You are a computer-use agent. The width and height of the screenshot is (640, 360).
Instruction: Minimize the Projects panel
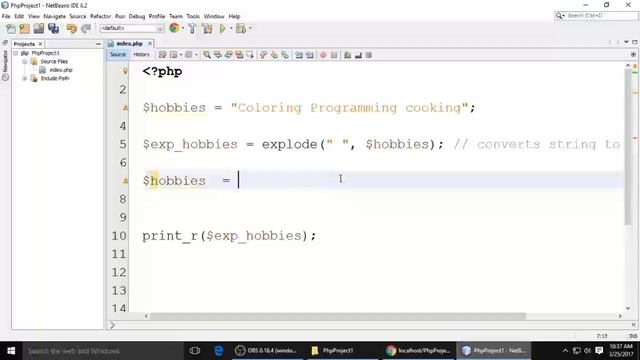98,44
